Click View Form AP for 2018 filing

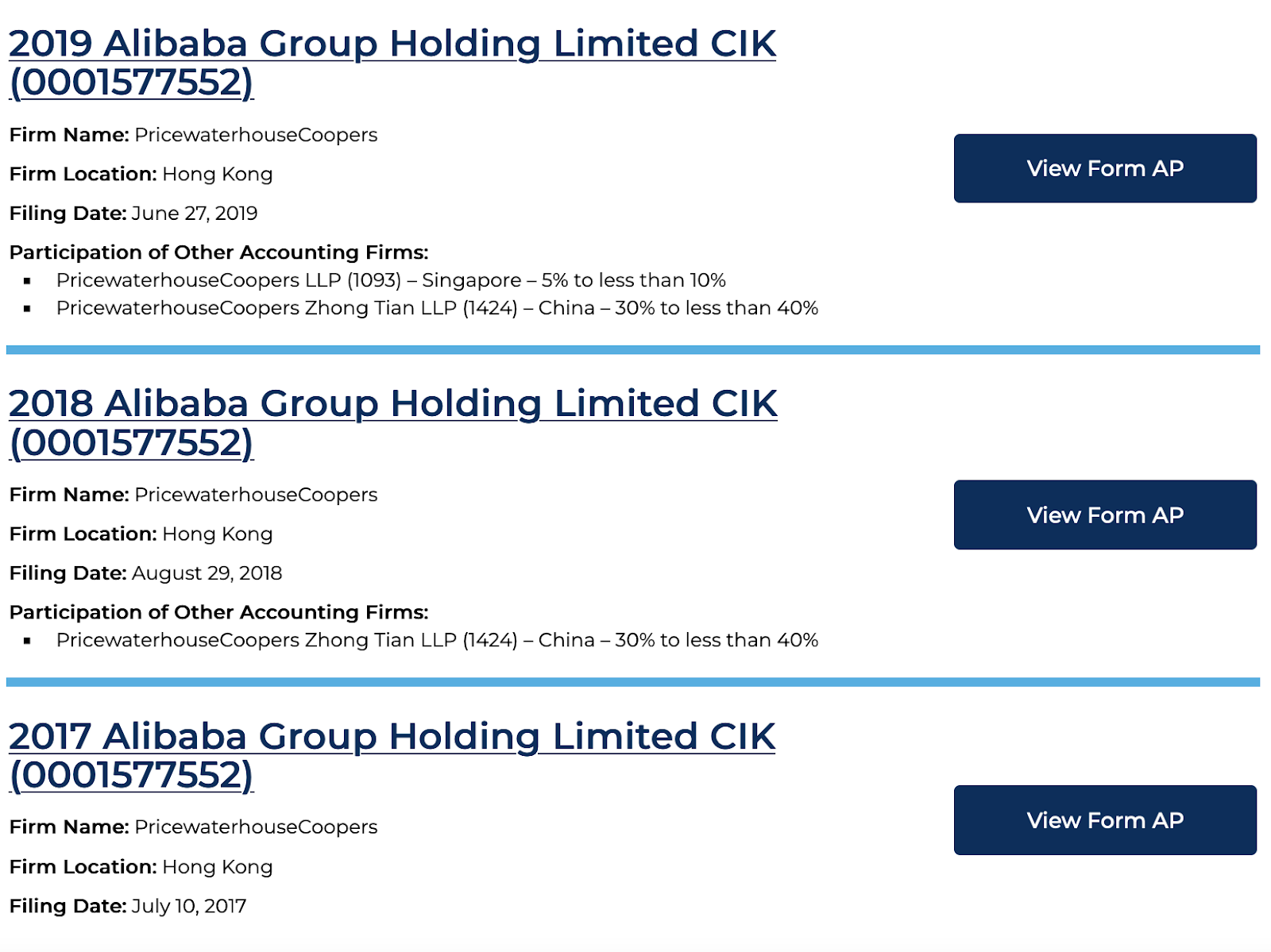point(1104,515)
